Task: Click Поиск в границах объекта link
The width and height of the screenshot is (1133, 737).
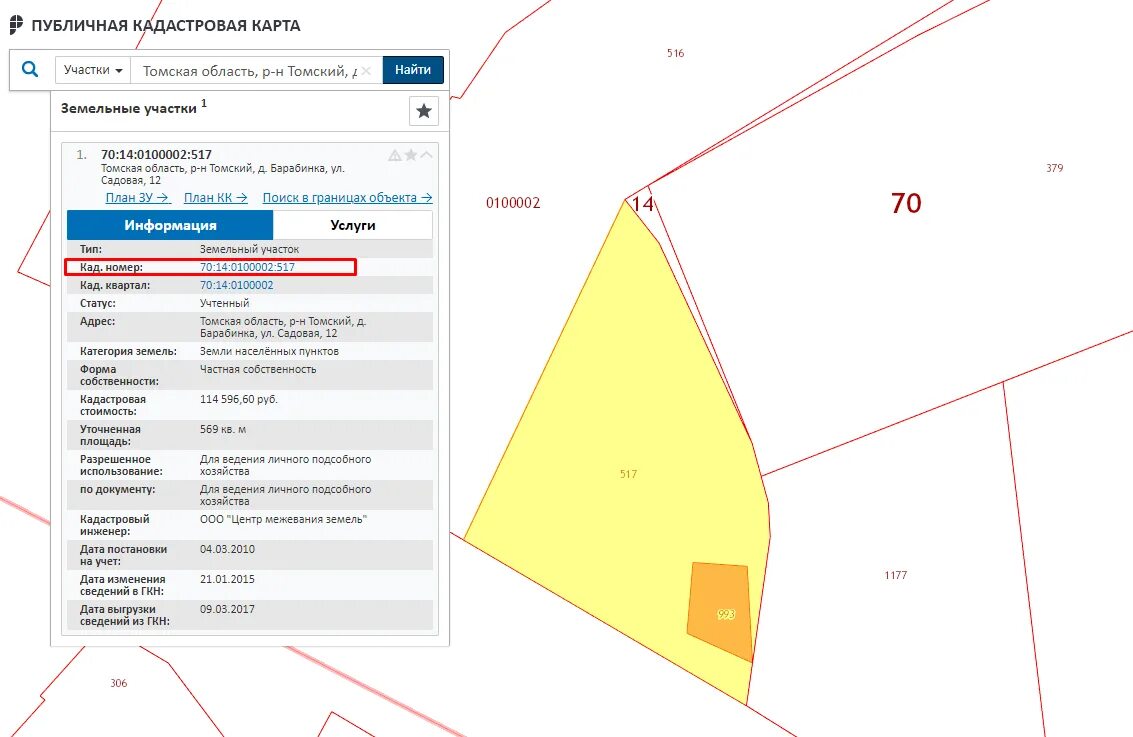Action: (x=348, y=197)
